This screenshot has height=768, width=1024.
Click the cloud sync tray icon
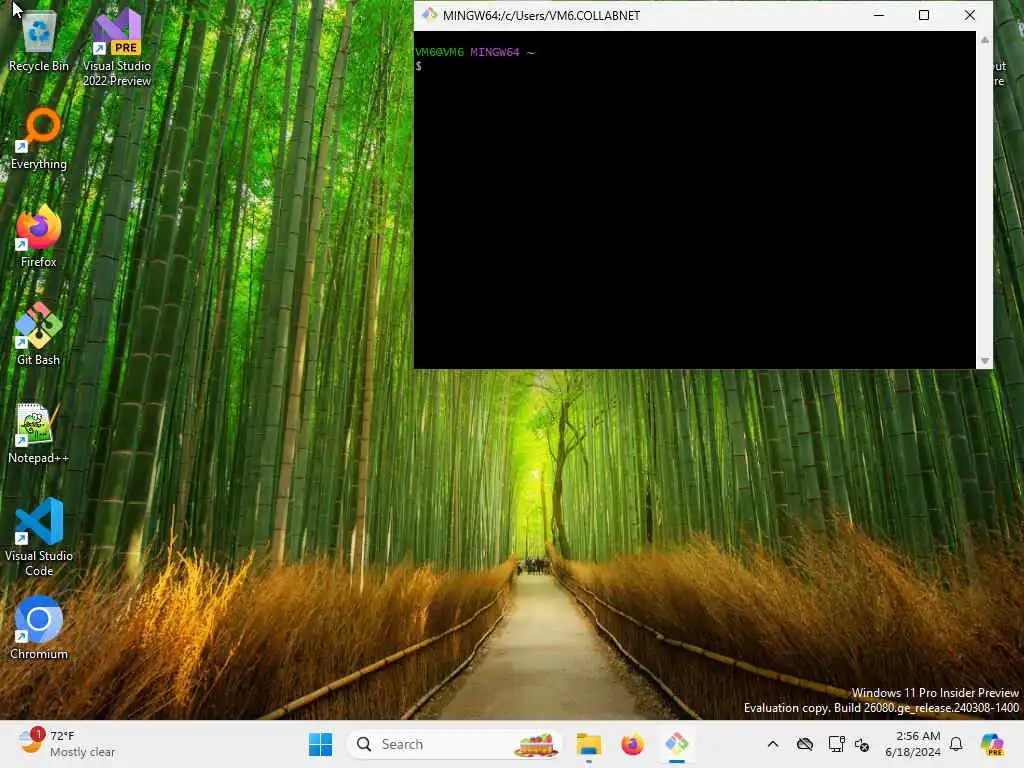[x=805, y=744]
